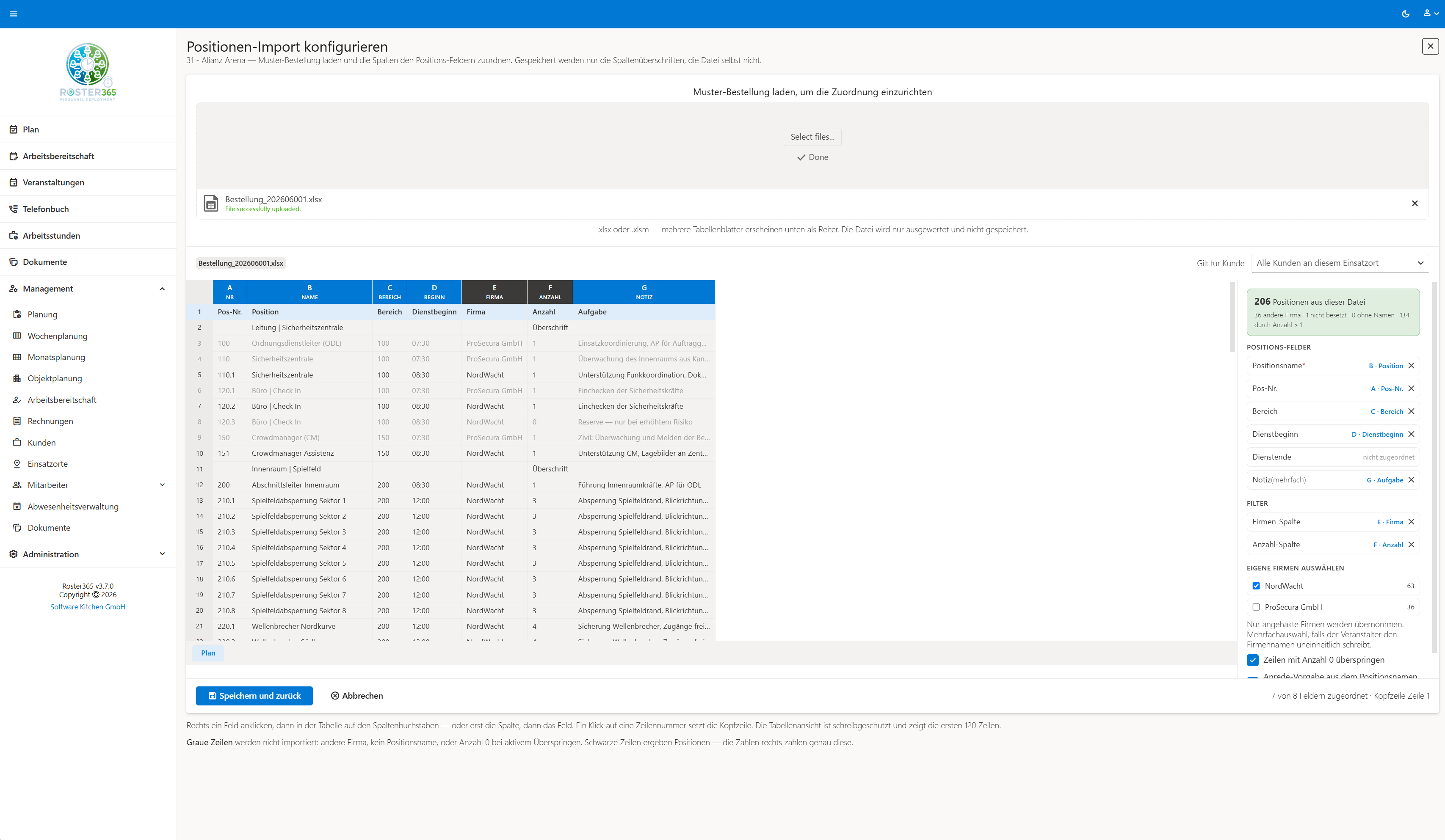Viewport: 1445px width, 840px height.
Task: Remove Positionsname mapping B · Position
Action: tap(1411, 366)
